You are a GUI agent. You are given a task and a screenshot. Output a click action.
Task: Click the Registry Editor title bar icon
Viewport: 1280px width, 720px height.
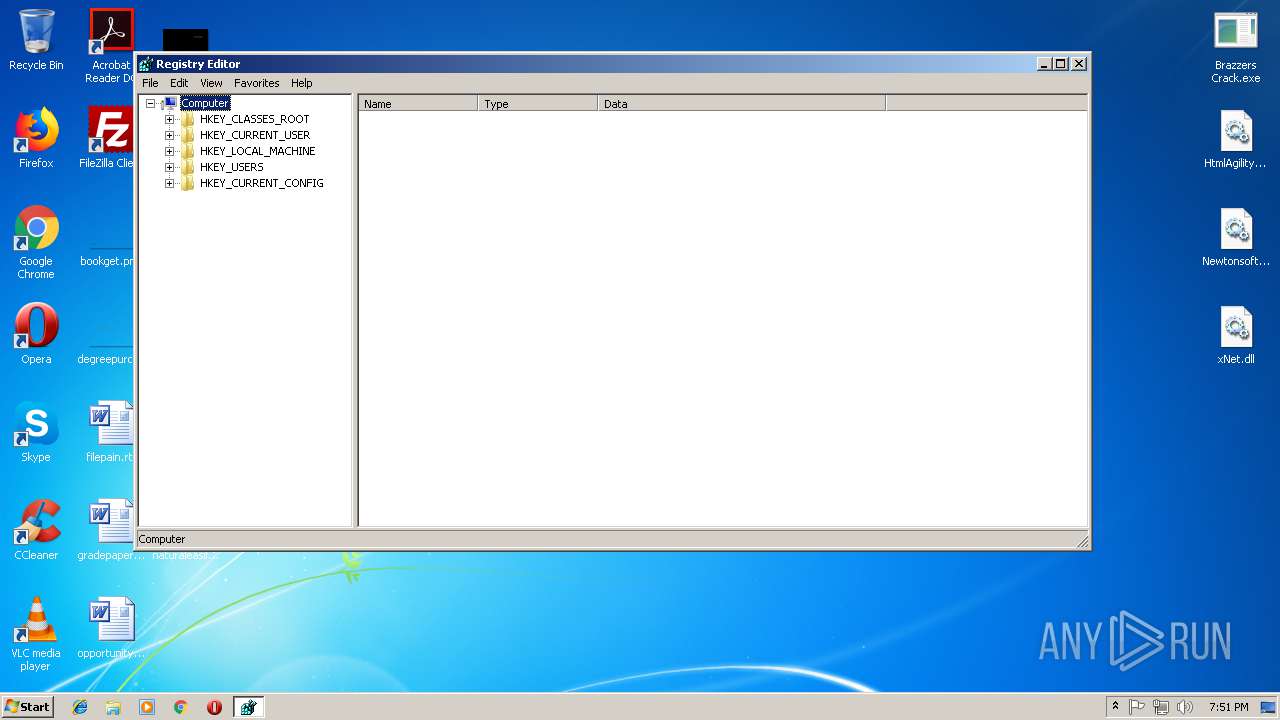146,64
